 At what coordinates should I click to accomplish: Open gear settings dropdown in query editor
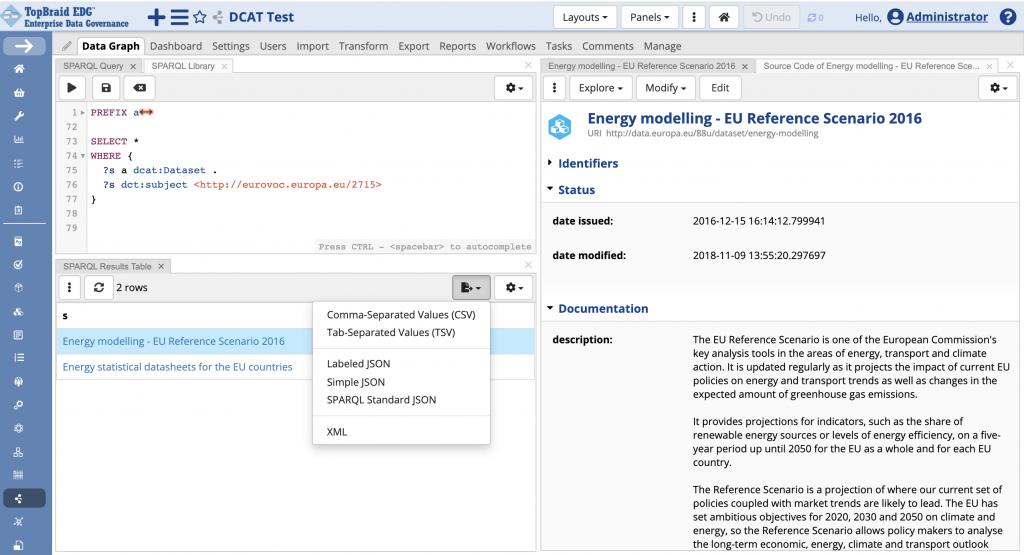[x=514, y=87]
